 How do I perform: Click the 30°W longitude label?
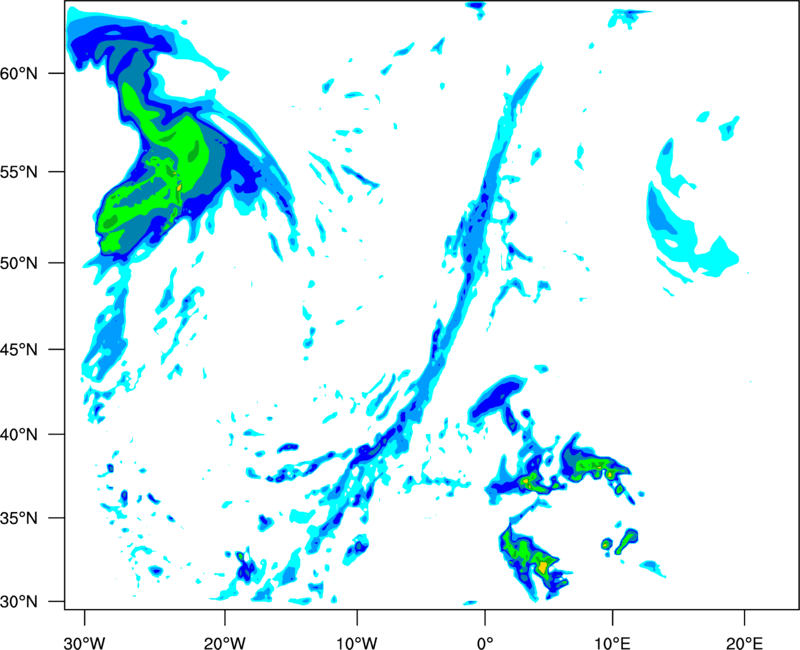point(84,643)
